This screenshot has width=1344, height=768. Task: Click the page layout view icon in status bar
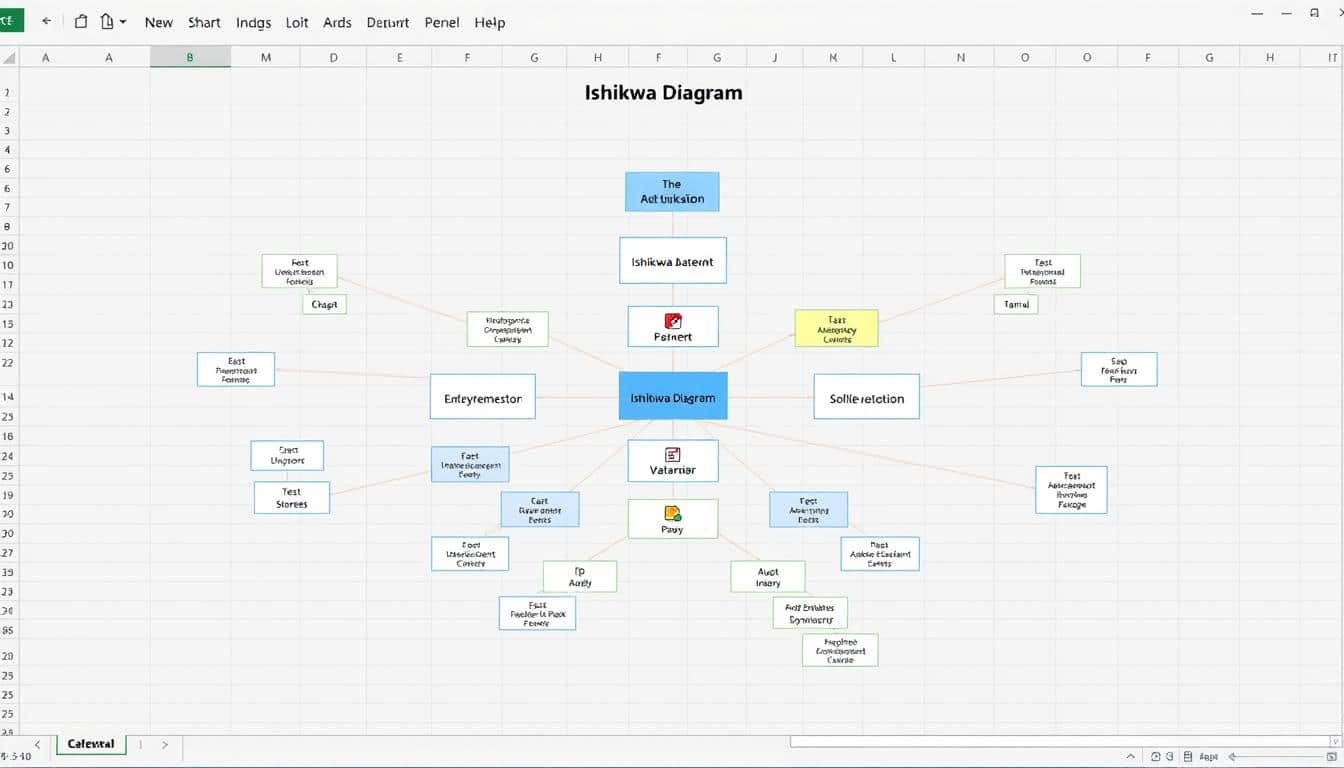(1188, 758)
